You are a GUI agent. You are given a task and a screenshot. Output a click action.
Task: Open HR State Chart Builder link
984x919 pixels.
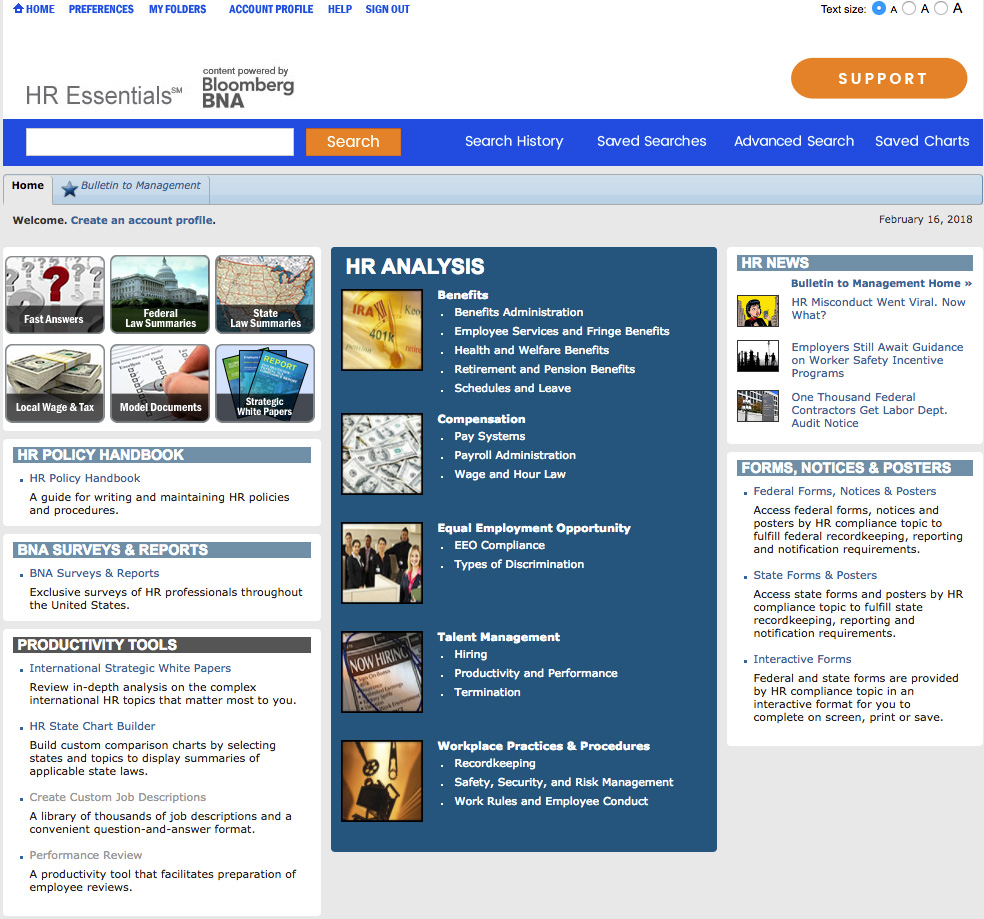92,726
